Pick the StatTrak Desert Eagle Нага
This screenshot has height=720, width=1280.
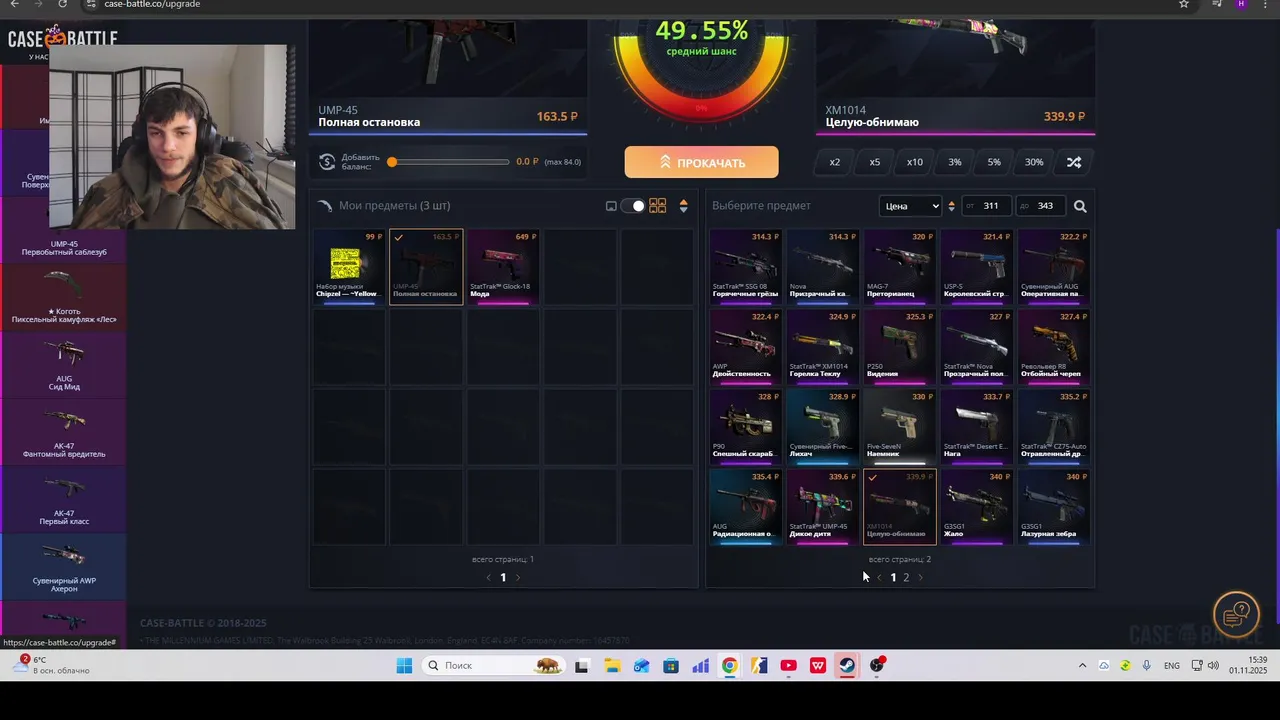[x=977, y=427]
